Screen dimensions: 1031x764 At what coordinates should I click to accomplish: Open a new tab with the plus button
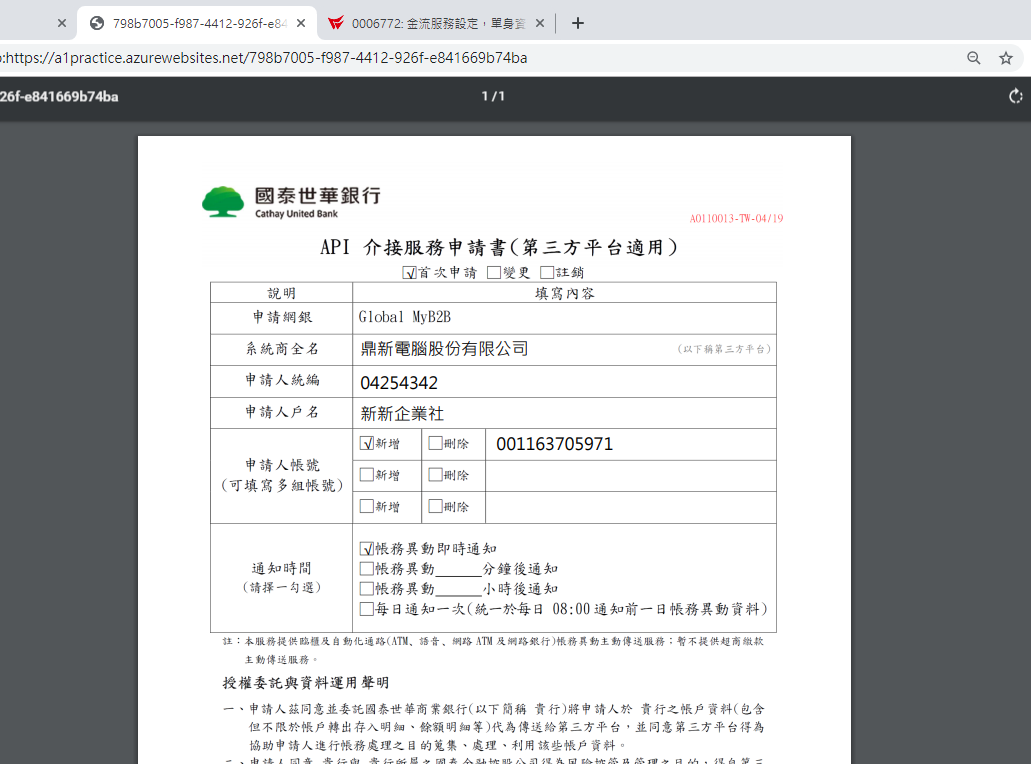(x=577, y=23)
